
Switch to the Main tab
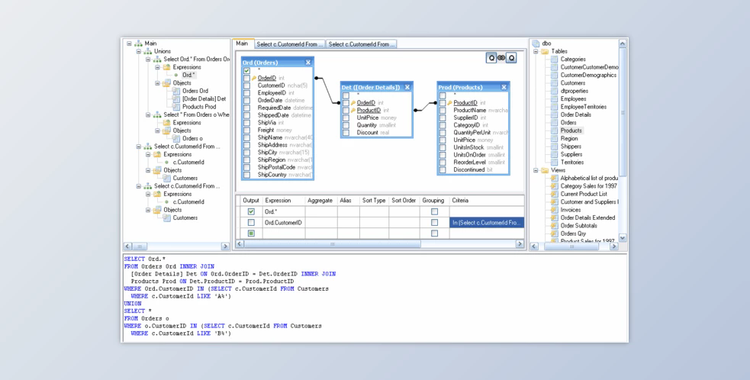[243, 44]
